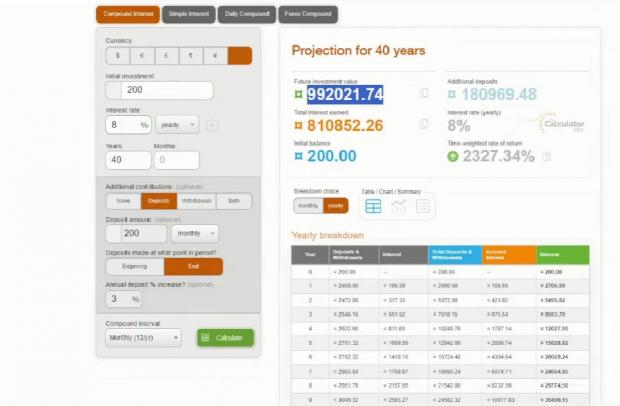Switch breakdown choice to monthly
The image size is (620, 406).
pos(307,206)
